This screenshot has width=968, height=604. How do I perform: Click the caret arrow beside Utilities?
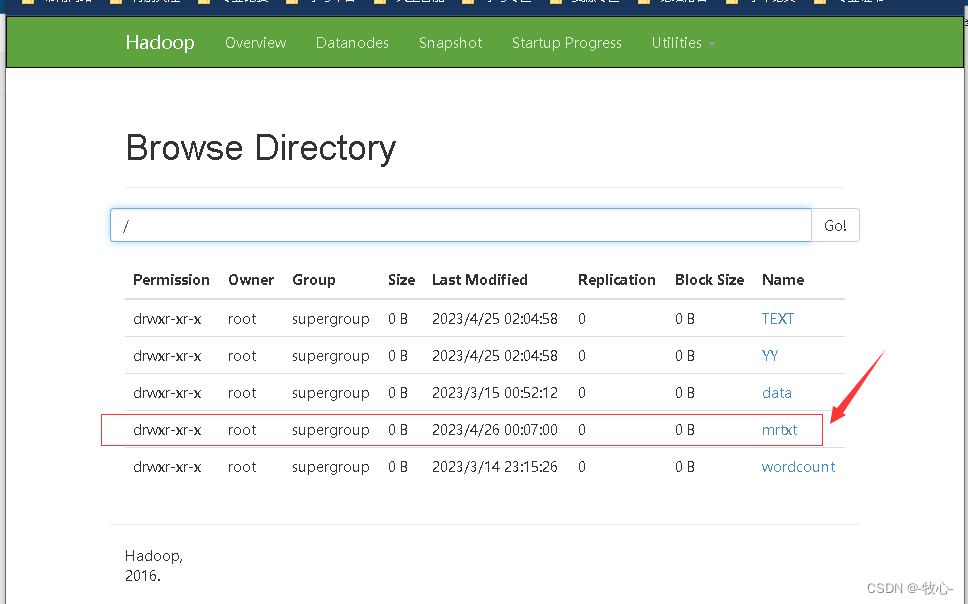point(712,44)
